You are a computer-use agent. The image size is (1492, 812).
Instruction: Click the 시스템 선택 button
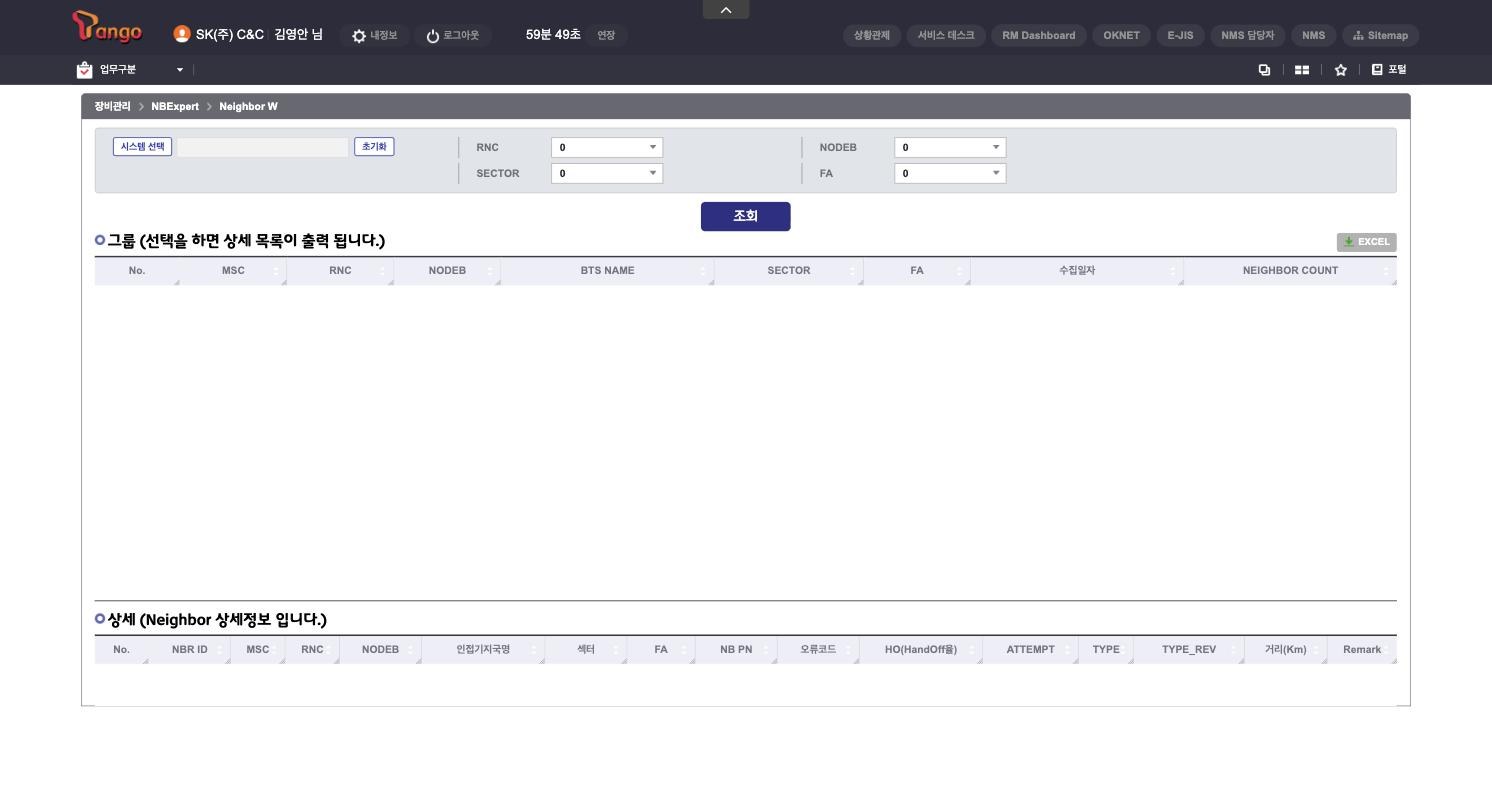(142, 147)
